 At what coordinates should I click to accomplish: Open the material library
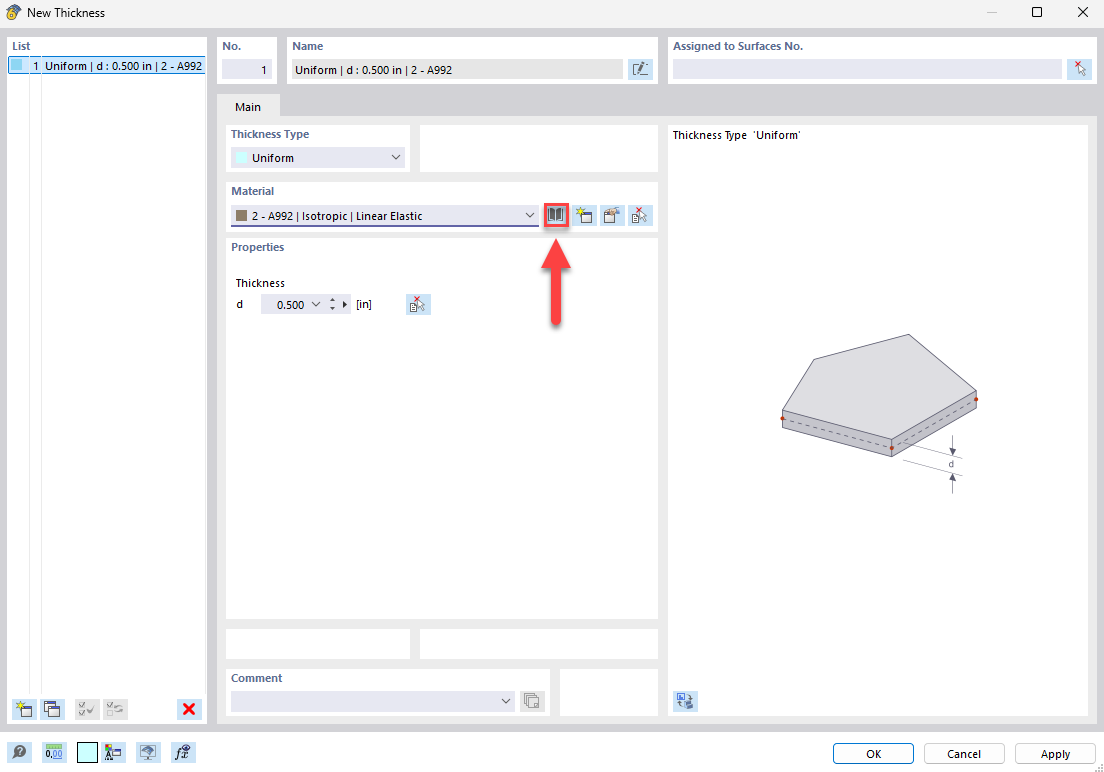tap(556, 215)
